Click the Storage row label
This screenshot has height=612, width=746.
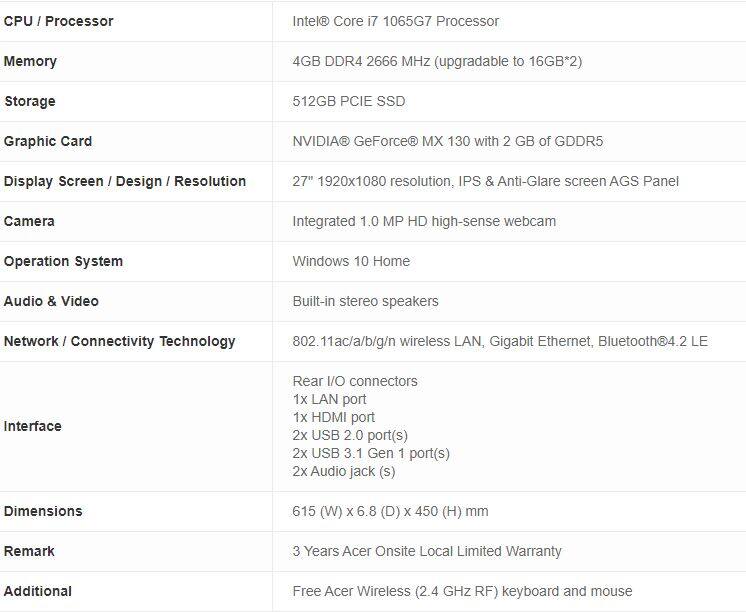click(30, 101)
